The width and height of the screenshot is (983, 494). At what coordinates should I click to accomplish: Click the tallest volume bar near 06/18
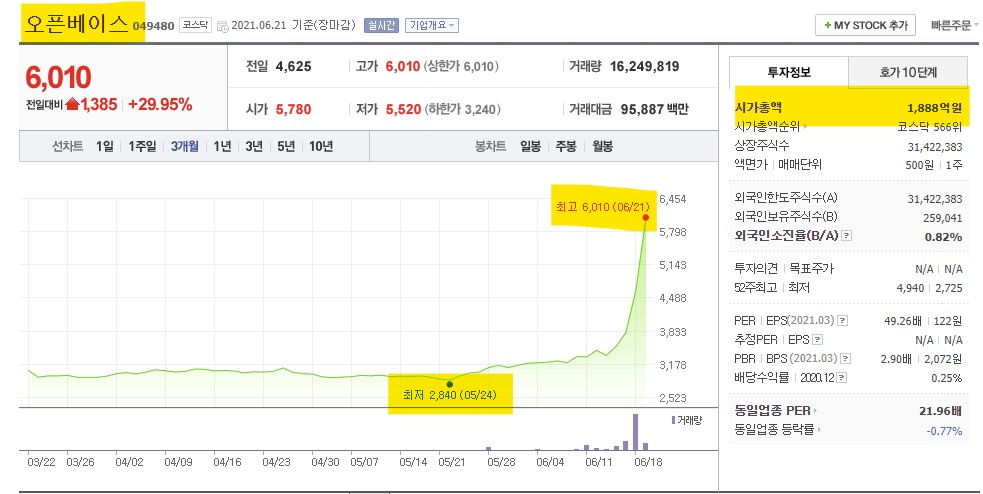636,432
